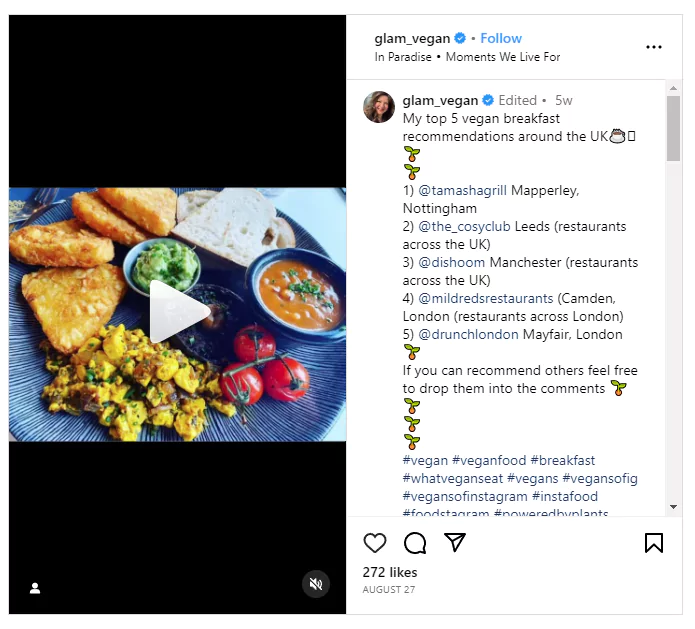View the 272 likes list
This screenshot has width=695, height=629.
point(390,572)
